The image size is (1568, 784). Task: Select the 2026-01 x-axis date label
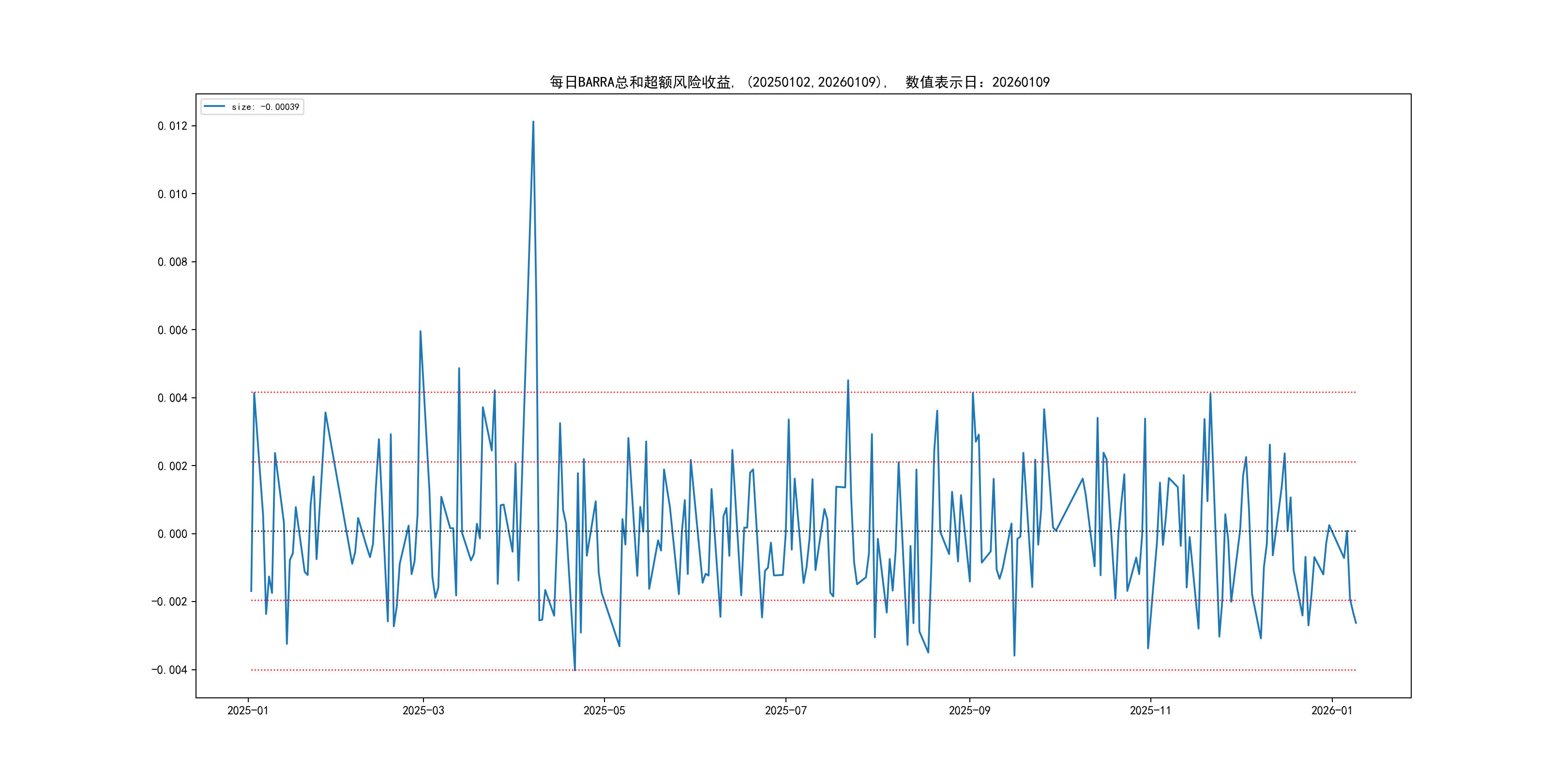click(1331, 711)
